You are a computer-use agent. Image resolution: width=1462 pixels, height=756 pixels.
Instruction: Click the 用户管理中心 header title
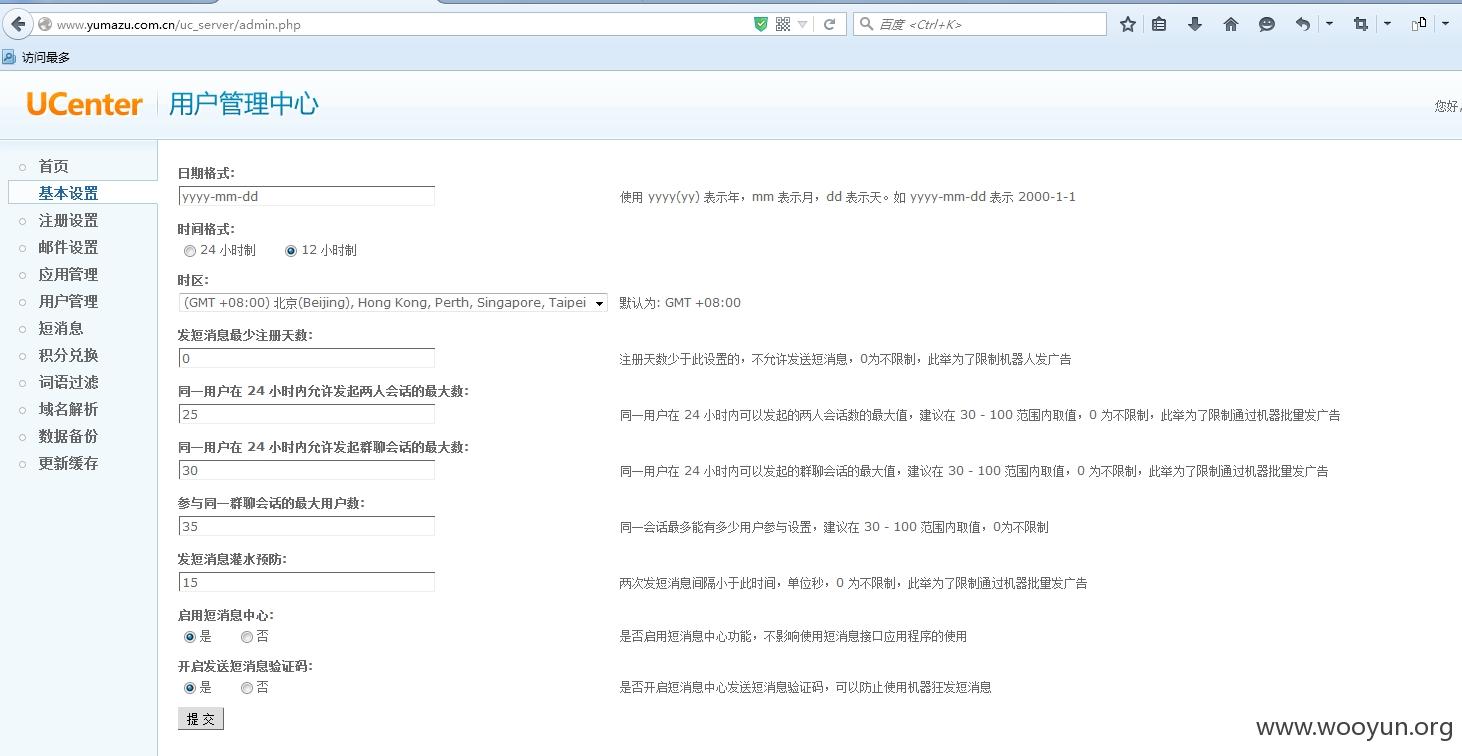[244, 104]
